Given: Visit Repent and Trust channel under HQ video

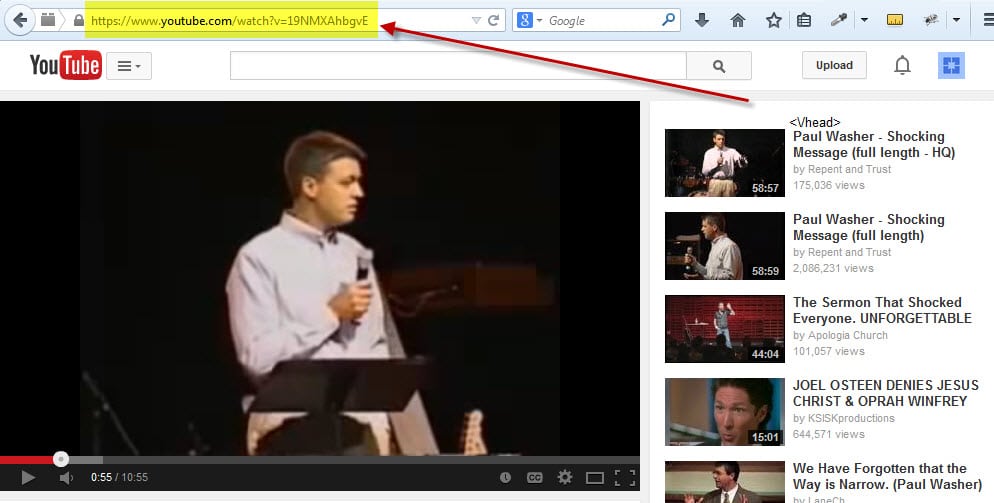Looking at the screenshot, I should (849, 169).
